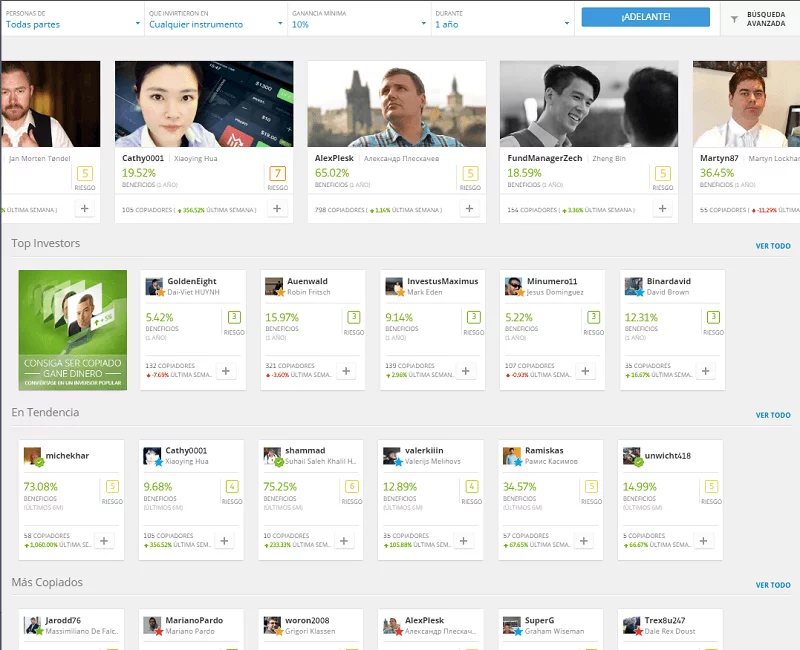Viewport: 800px width, 650px height.
Task: Copy shammad with plus button
Action: point(344,541)
